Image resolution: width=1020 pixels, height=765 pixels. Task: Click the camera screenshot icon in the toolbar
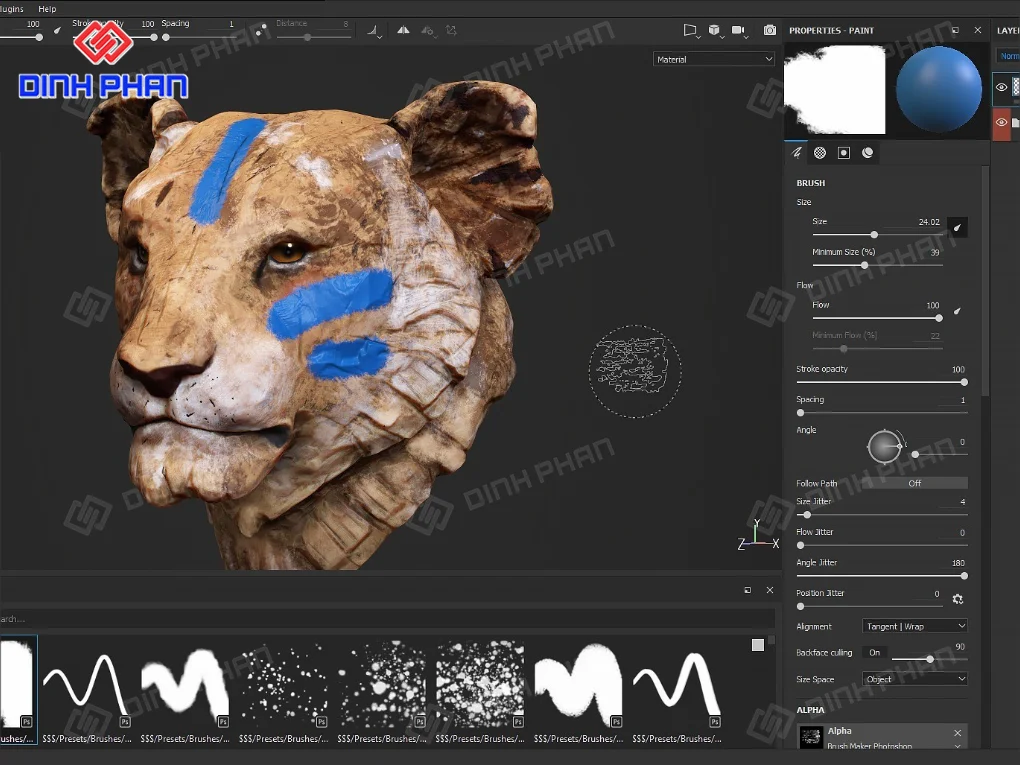[770, 31]
